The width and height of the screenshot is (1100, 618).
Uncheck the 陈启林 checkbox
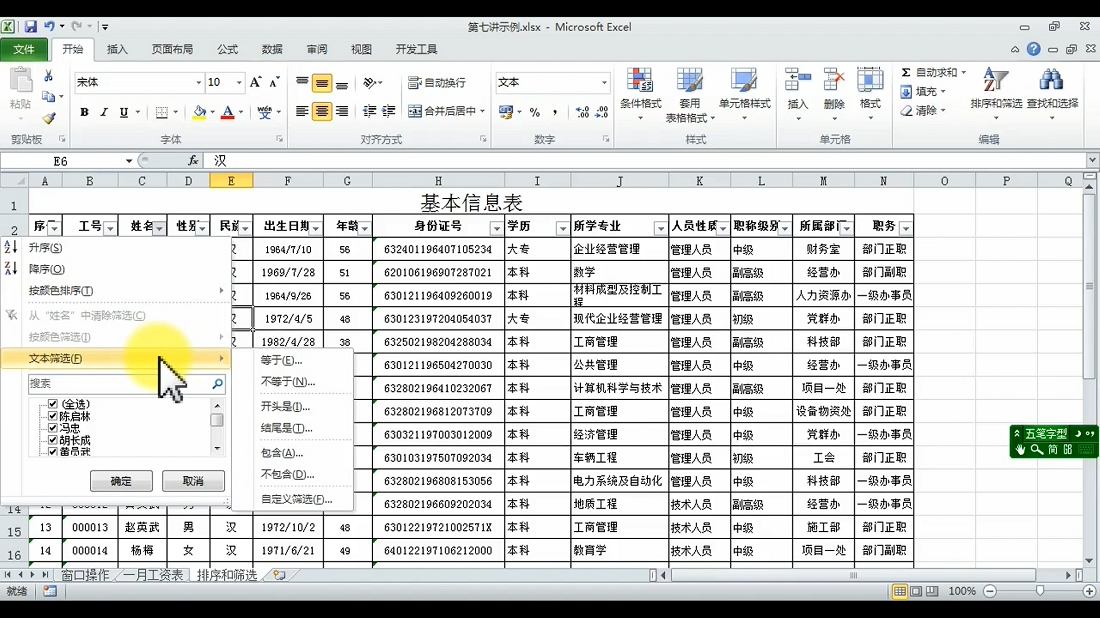click(x=53, y=416)
